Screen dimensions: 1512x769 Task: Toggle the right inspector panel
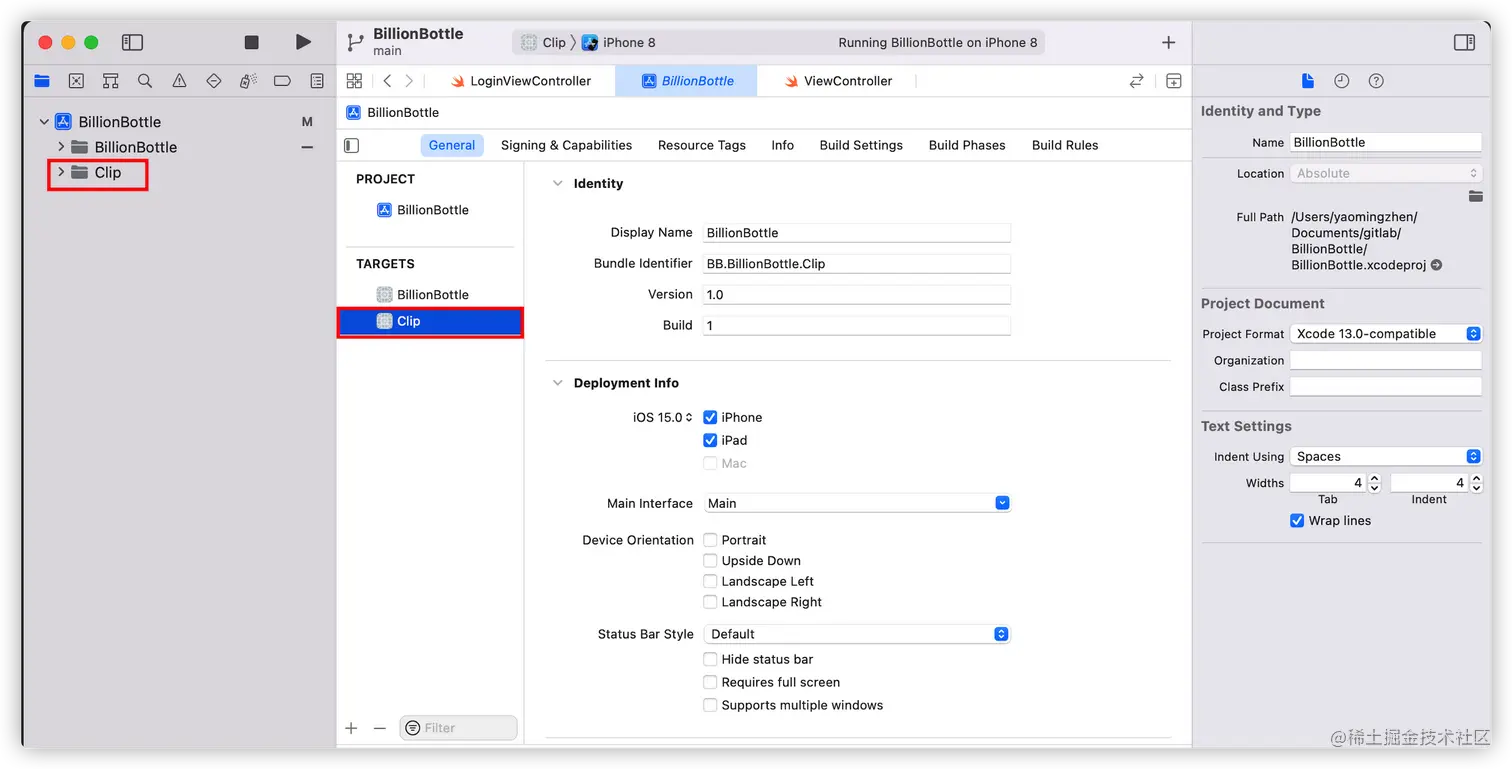click(x=1464, y=42)
